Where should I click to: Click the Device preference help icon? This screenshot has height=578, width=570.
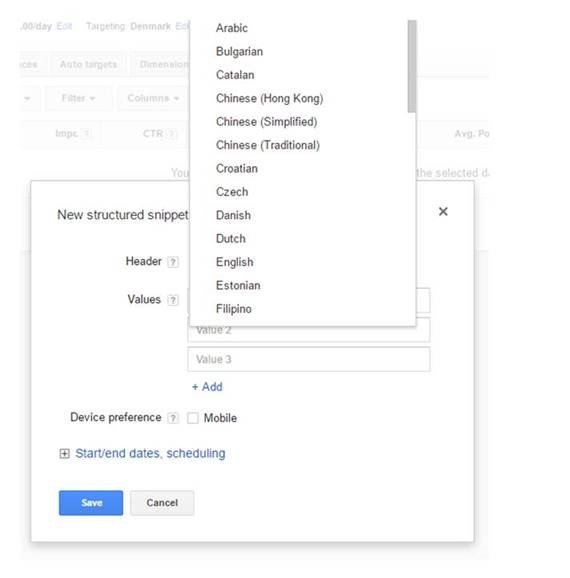(173, 418)
